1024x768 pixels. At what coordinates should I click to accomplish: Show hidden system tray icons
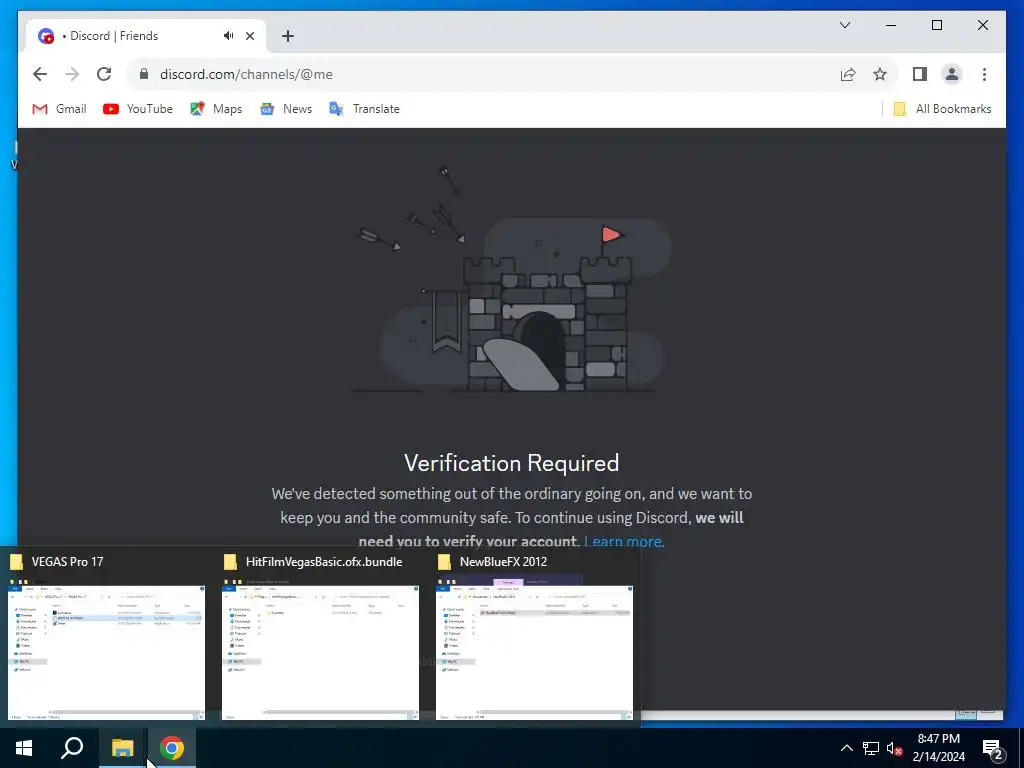[x=846, y=748]
